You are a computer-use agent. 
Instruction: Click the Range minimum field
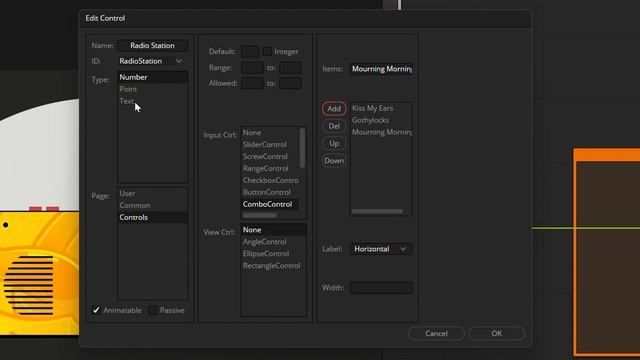[x=252, y=68]
